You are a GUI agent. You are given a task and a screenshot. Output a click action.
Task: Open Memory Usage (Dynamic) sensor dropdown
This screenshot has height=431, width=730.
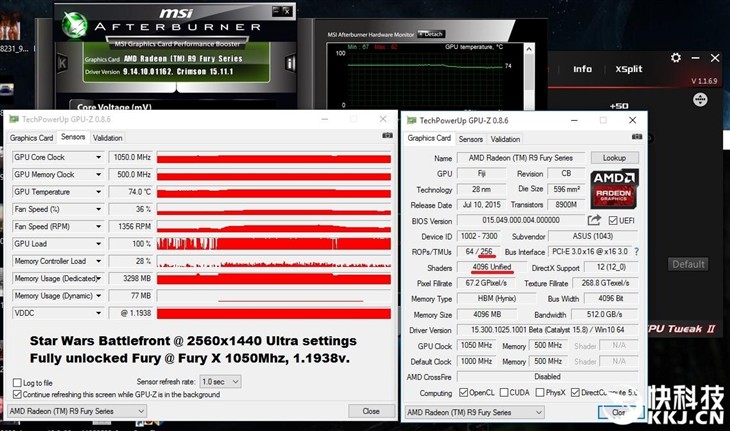tap(98, 296)
